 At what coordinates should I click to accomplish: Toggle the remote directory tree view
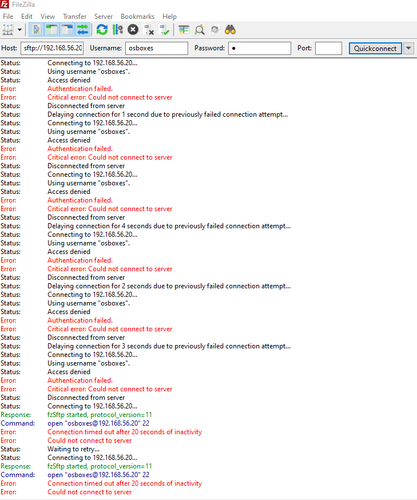[67, 30]
